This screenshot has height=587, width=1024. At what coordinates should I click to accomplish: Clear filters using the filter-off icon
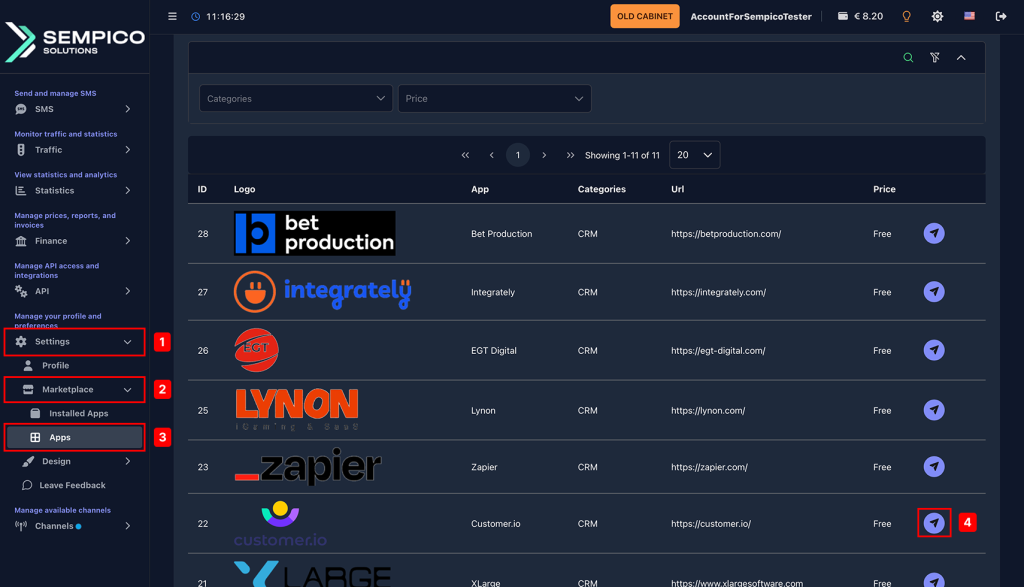coord(935,57)
